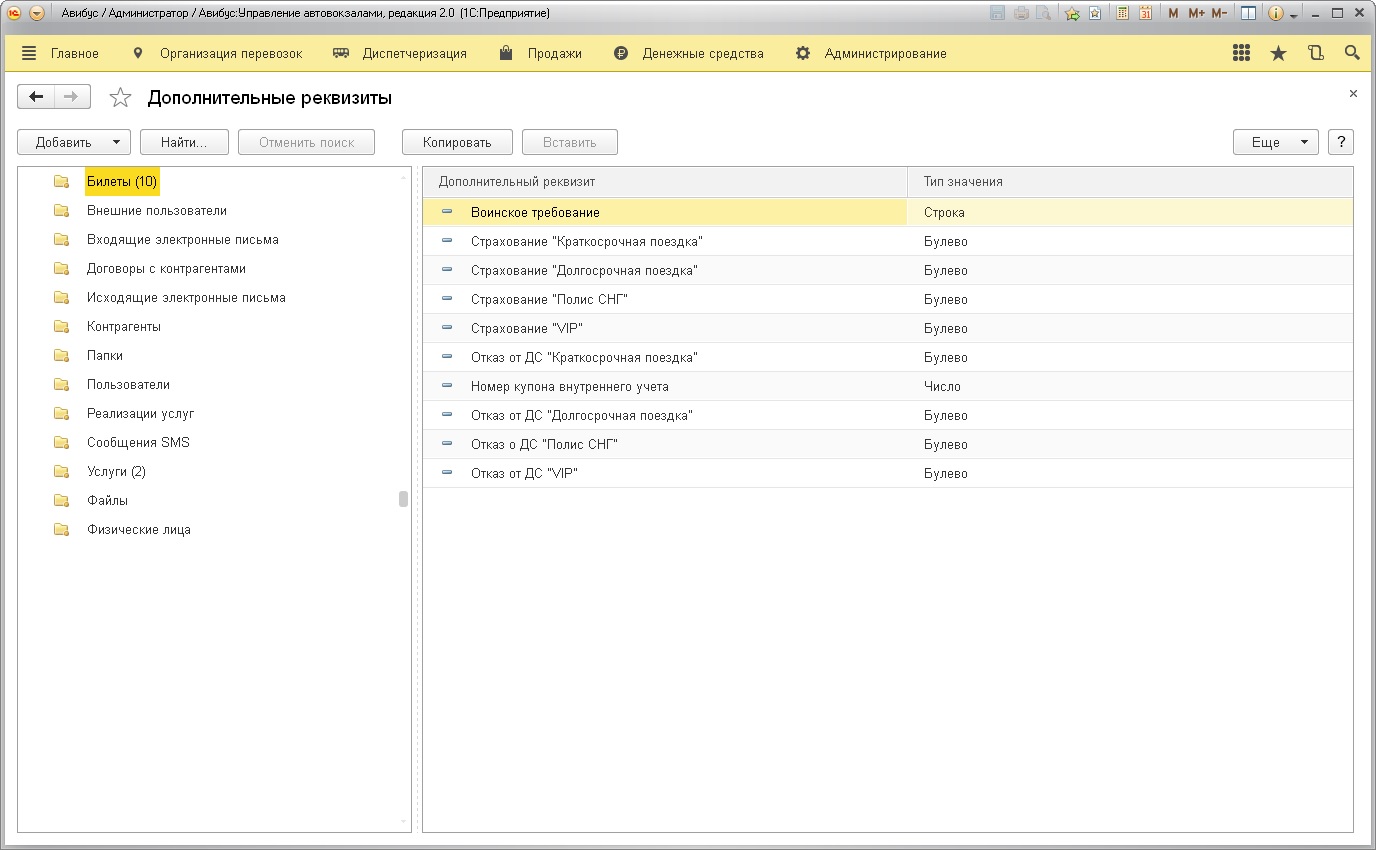Select the Услуги (2) folder

(116, 472)
